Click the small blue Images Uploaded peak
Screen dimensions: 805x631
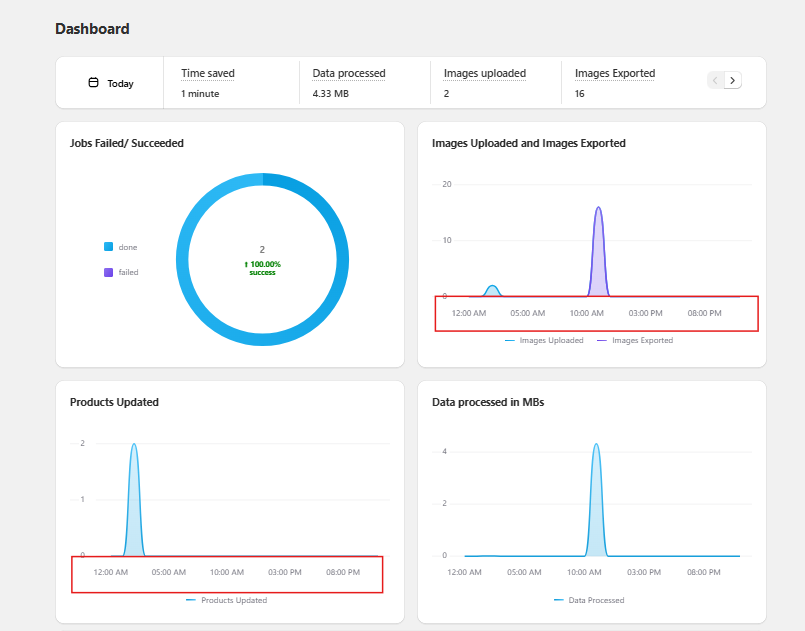point(492,290)
